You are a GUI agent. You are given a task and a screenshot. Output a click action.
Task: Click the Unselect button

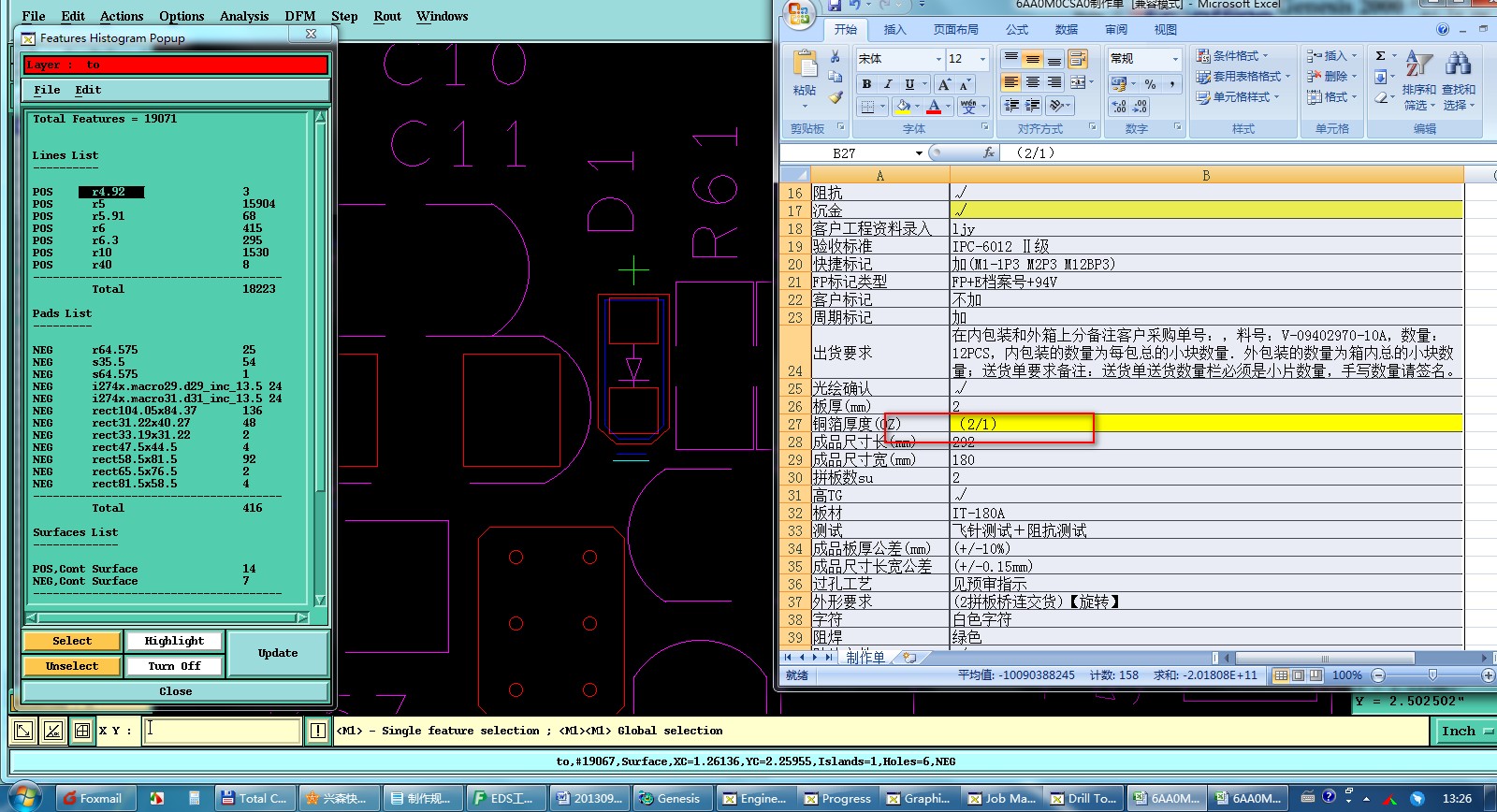point(72,666)
